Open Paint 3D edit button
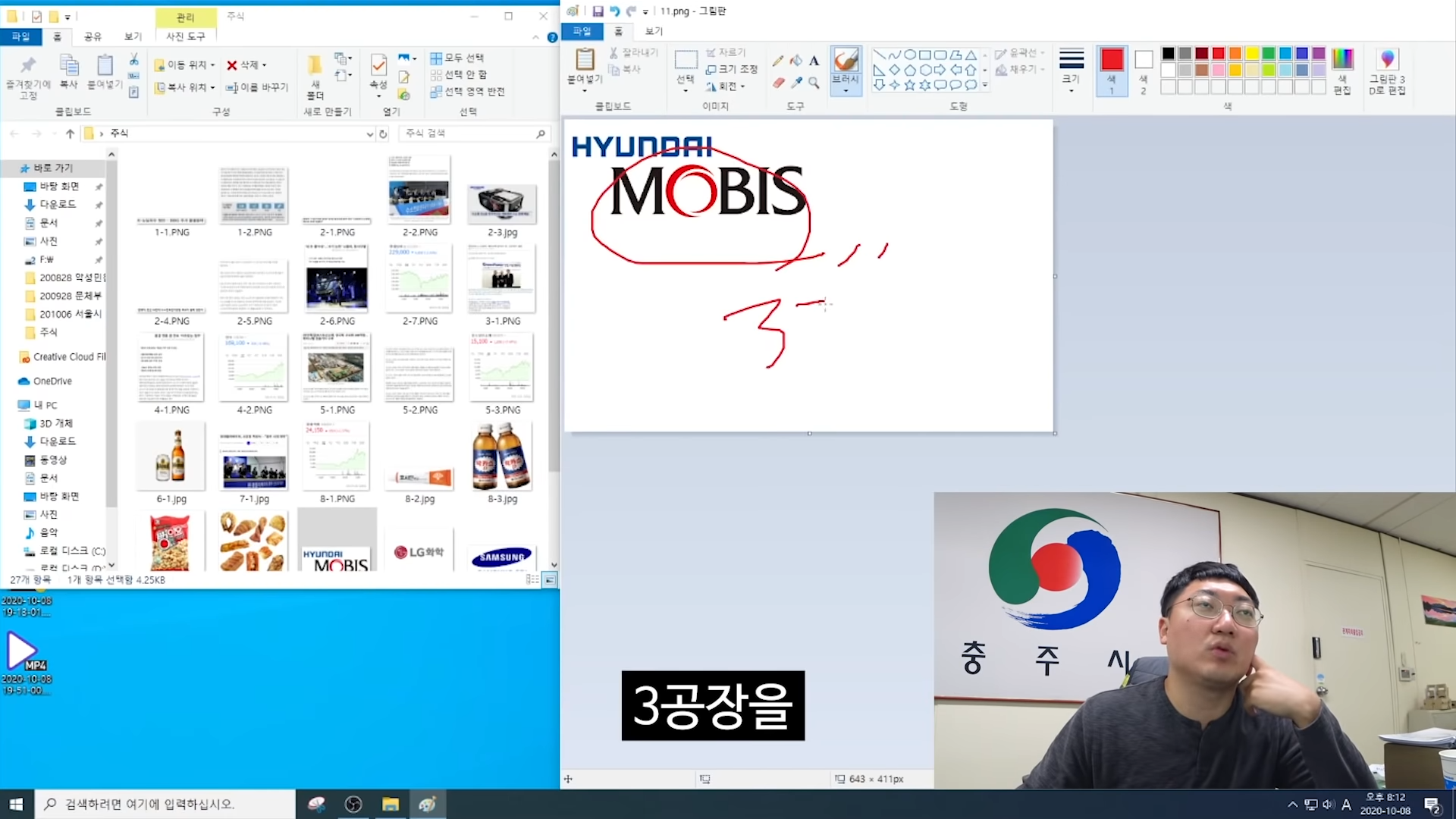Image resolution: width=1456 pixels, height=819 pixels. (x=1387, y=71)
